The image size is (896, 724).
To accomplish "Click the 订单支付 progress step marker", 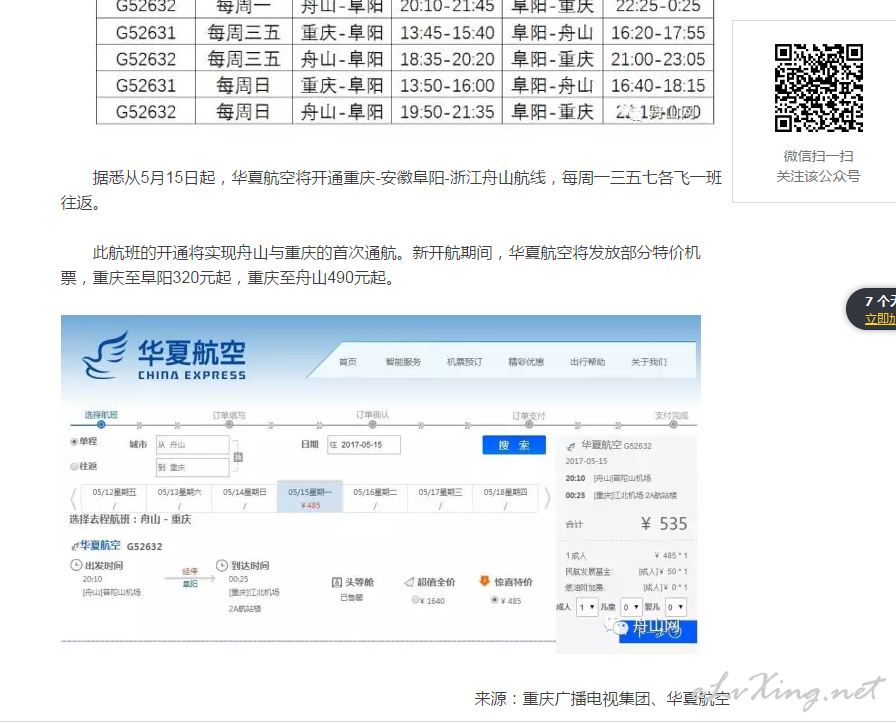I will (529, 425).
